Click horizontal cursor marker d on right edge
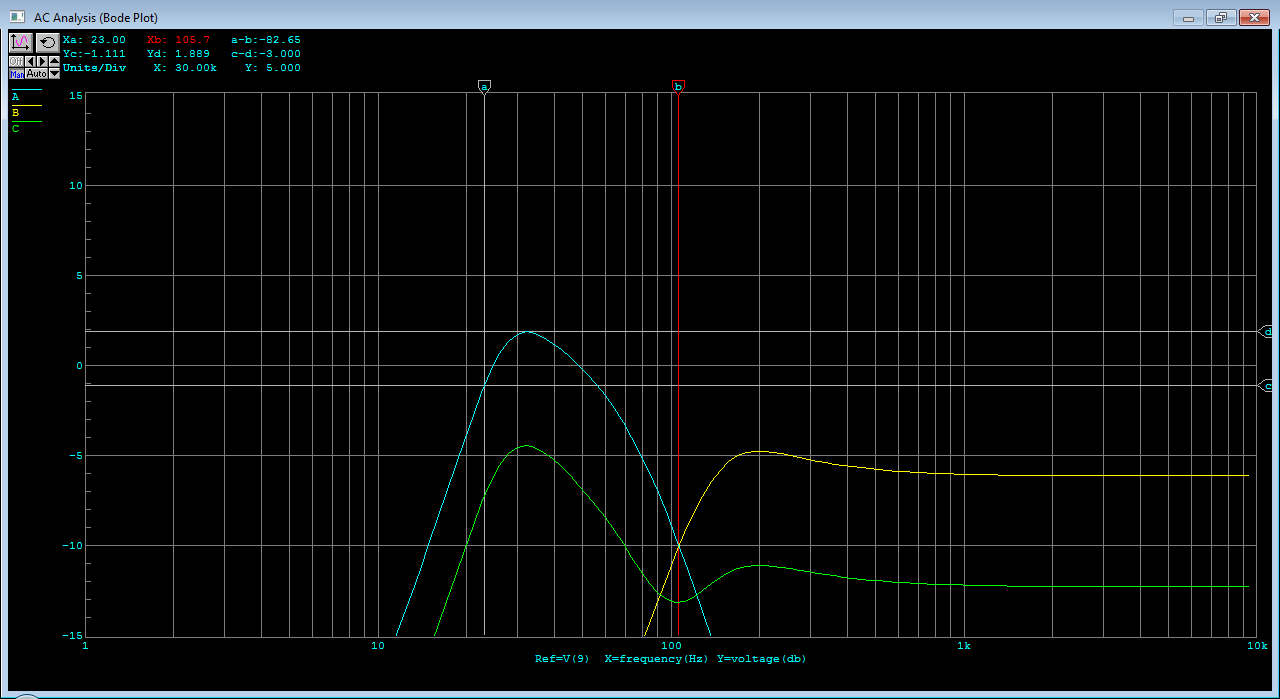1280x699 pixels. (x=1267, y=331)
